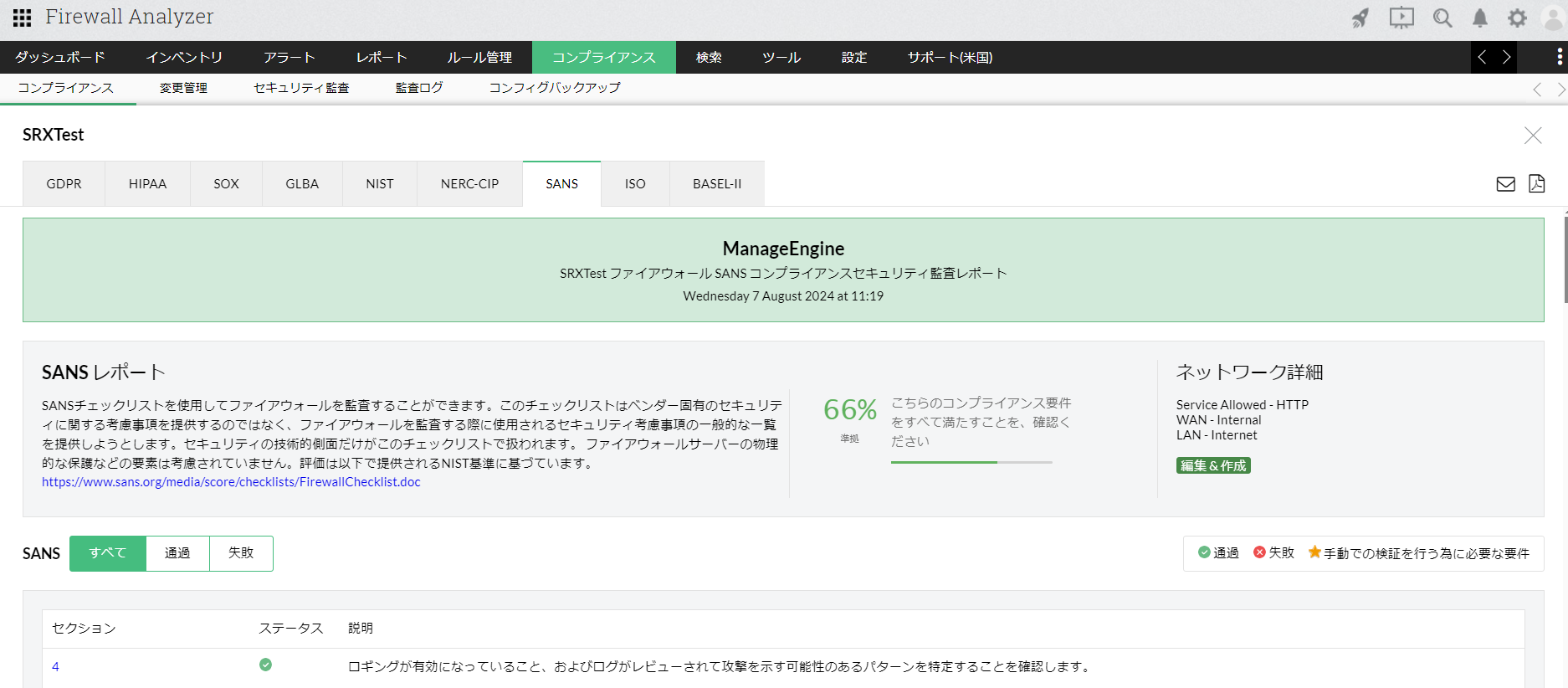Open the vertical three-dot menu
The image size is (1568, 688).
pos(1560,57)
